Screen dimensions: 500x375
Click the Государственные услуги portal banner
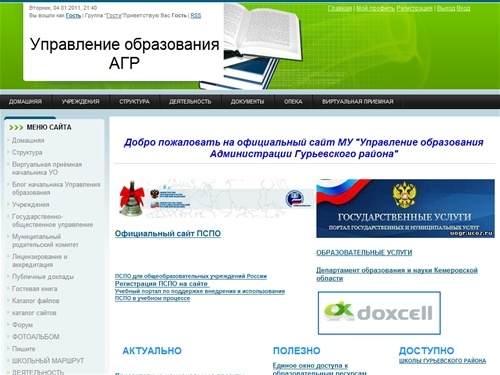(405, 208)
